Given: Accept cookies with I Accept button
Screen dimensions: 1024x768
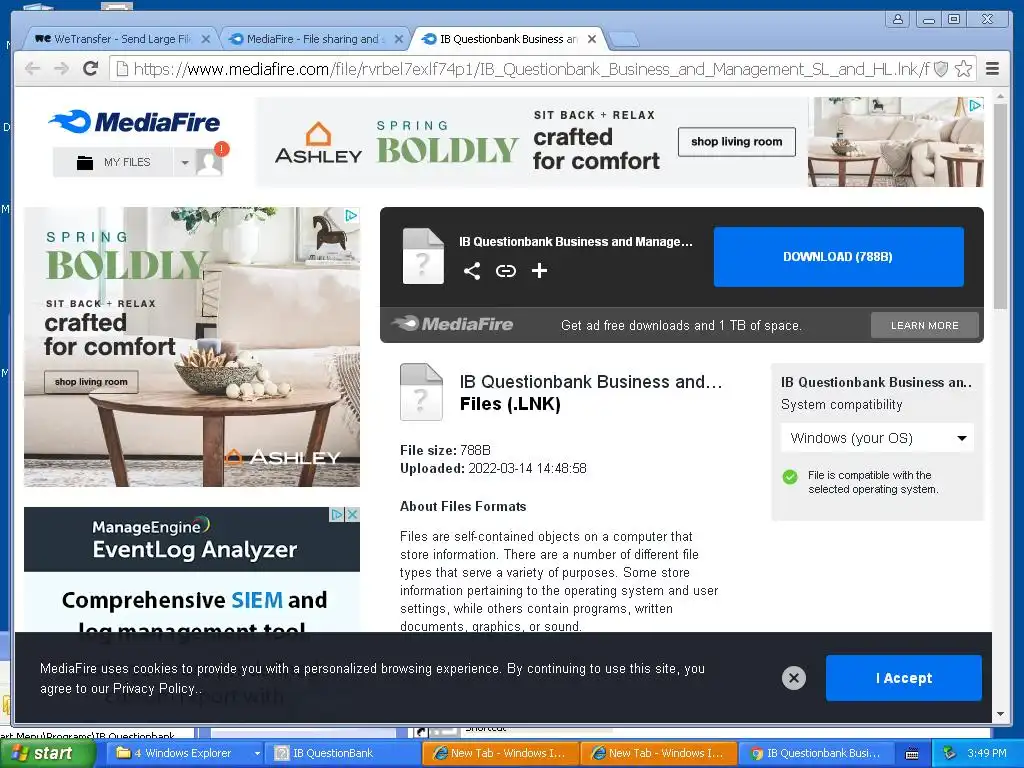Looking at the screenshot, I should coord(904,678).
